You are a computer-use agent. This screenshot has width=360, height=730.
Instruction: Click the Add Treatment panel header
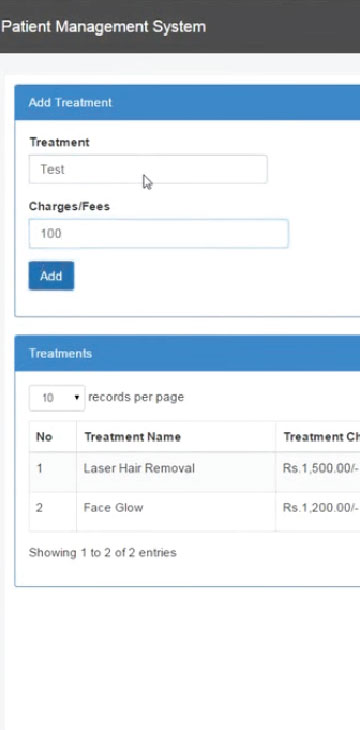tap(187, 102)
